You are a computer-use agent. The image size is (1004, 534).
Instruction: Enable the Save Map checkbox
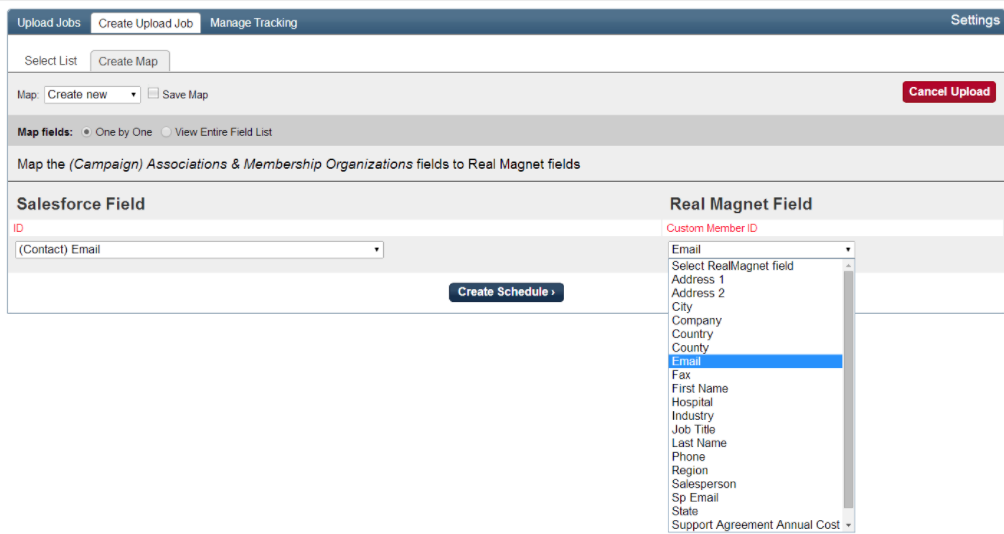[153, 93]
